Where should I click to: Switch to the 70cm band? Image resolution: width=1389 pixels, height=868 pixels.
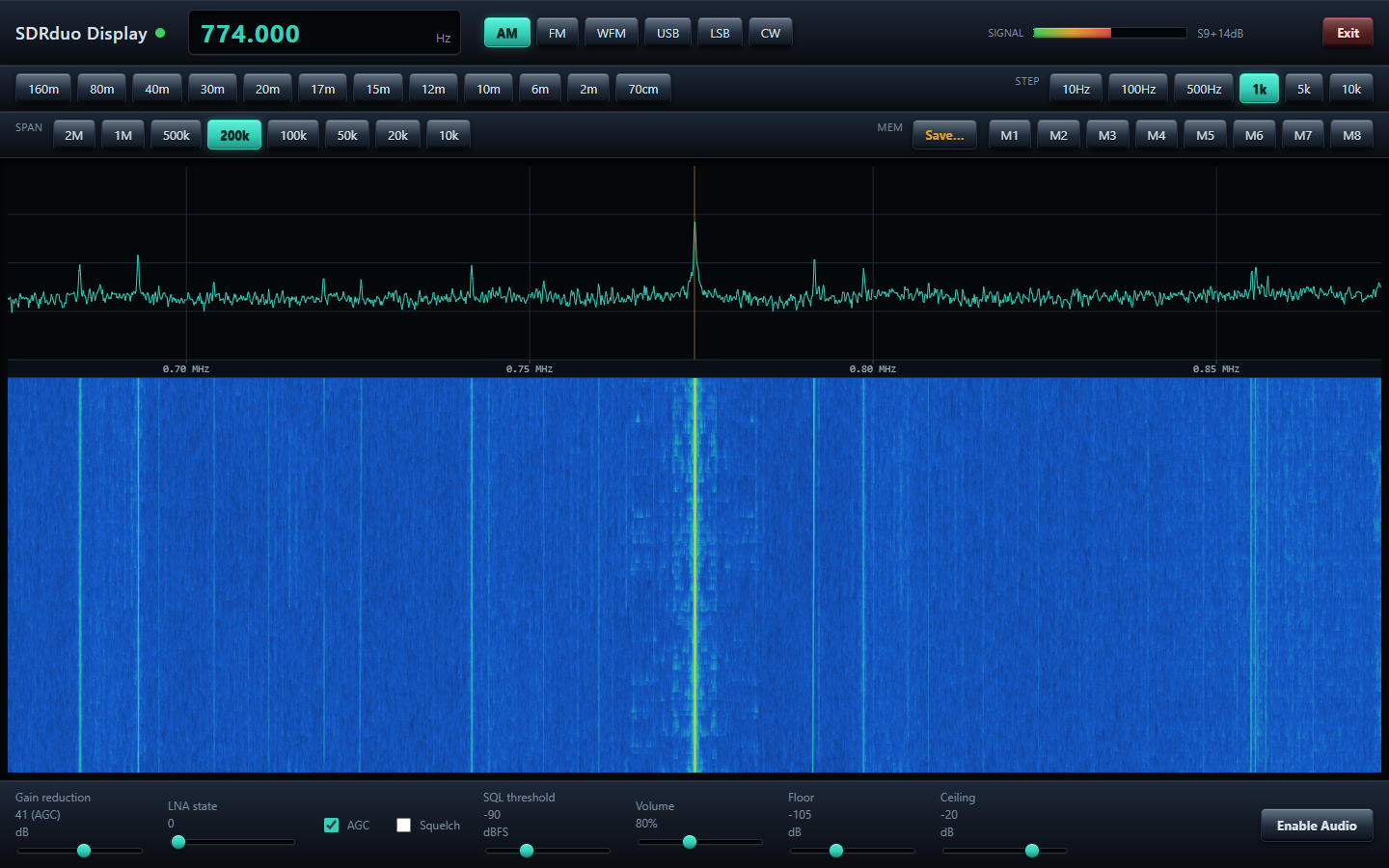[x=643, y=89]
